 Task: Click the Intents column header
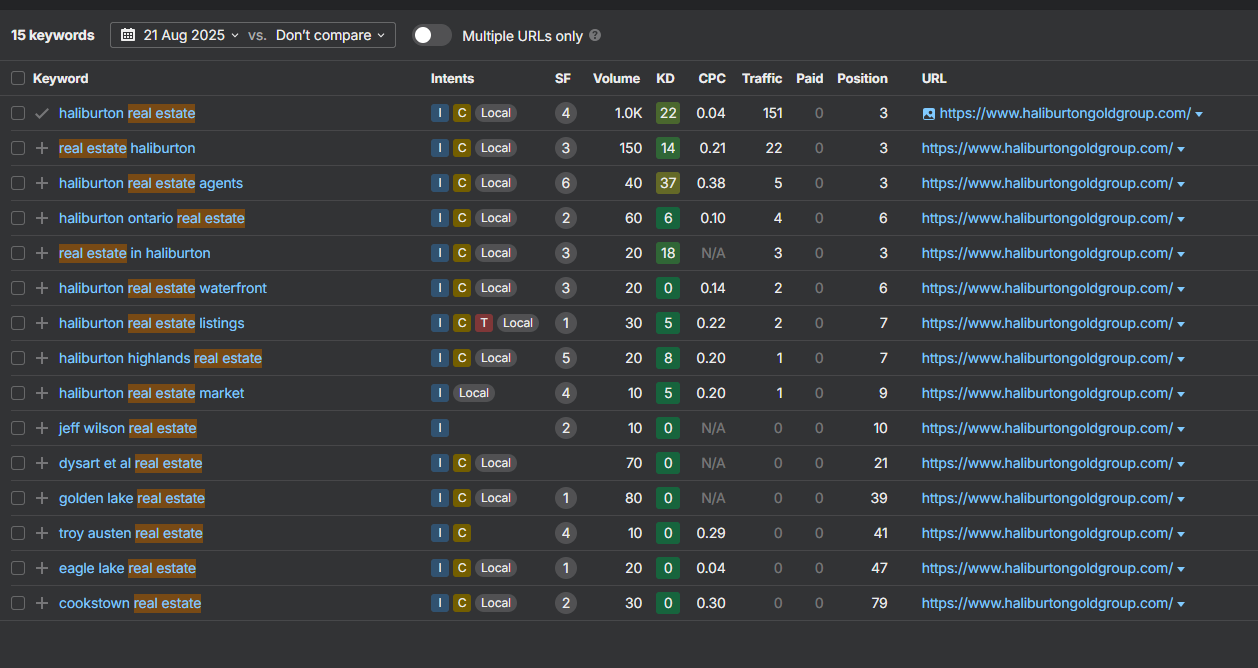[452, 78]
